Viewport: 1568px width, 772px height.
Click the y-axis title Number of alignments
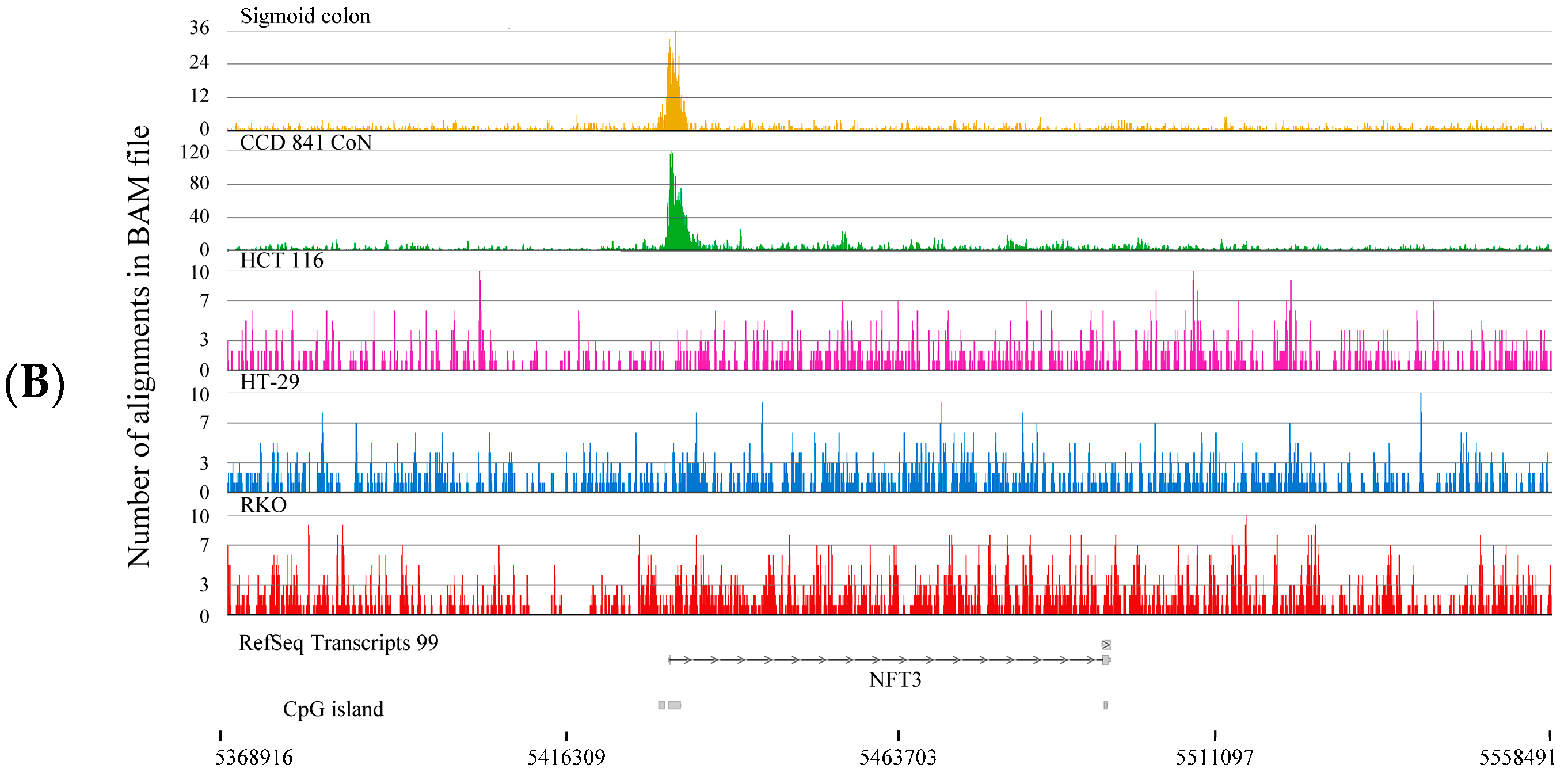point(139,347)
